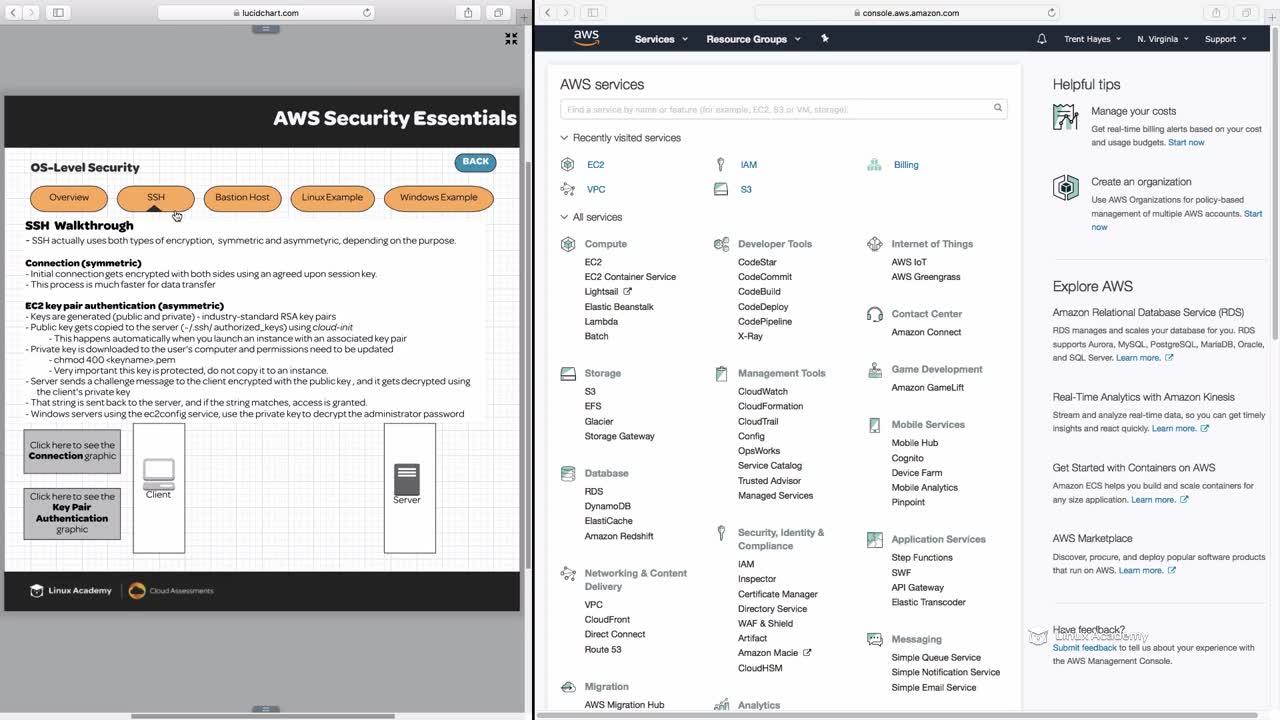1280x720 pixels.
Task: Click Submit feedback link
Action: (1085, 648)
